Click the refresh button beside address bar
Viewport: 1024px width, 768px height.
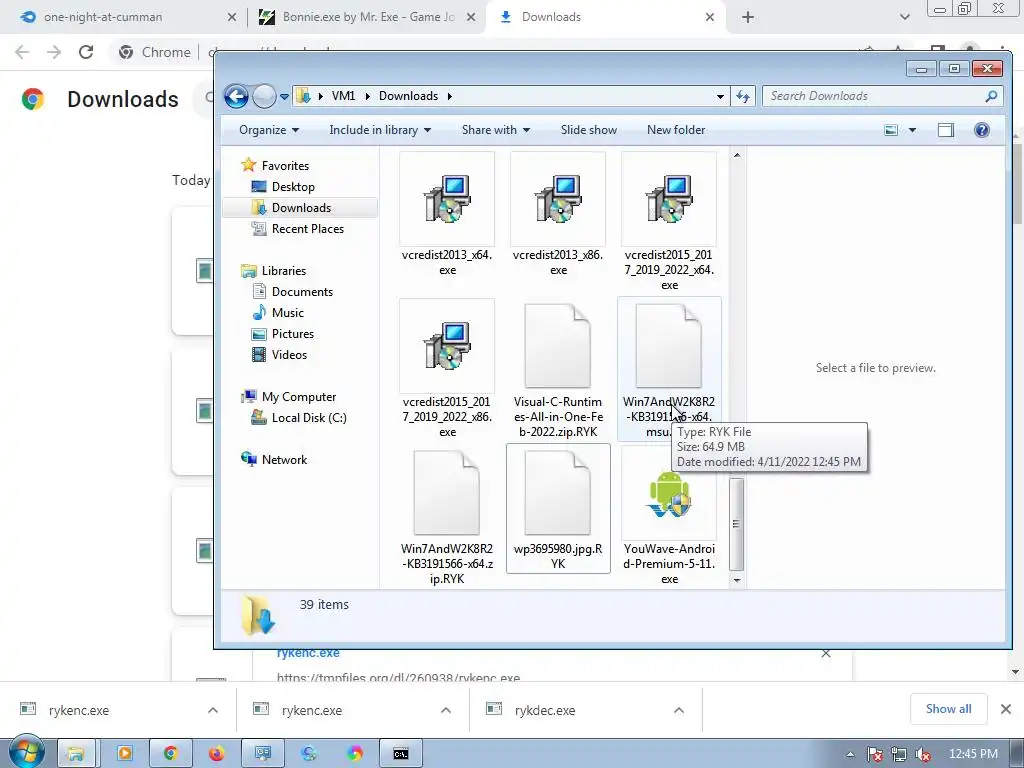pyautogui.click(x=743, y=97)
